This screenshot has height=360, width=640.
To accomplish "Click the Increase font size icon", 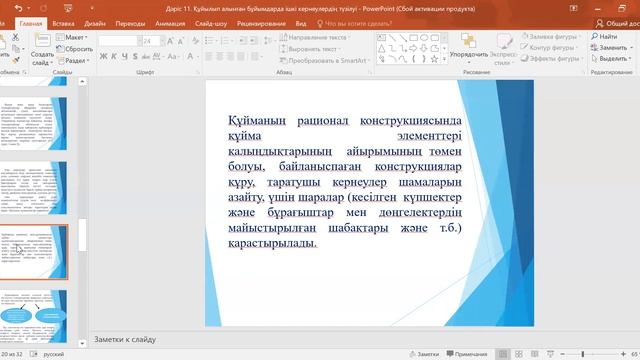I will tap(171, 41).
